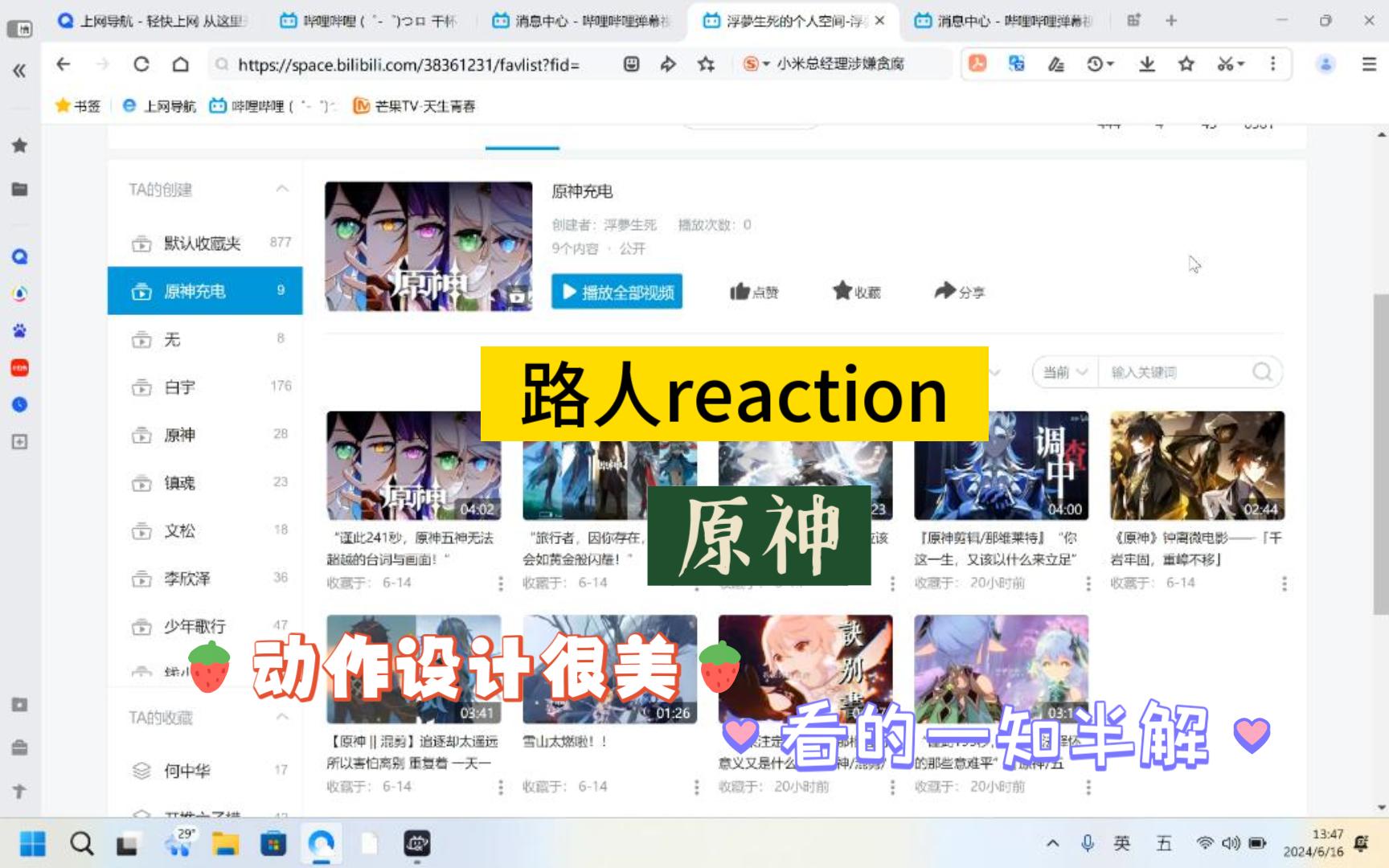Screen dimensions: 1389x868
Task: Open 书签 bookmarks bar item
Action: tap(78, 105)
